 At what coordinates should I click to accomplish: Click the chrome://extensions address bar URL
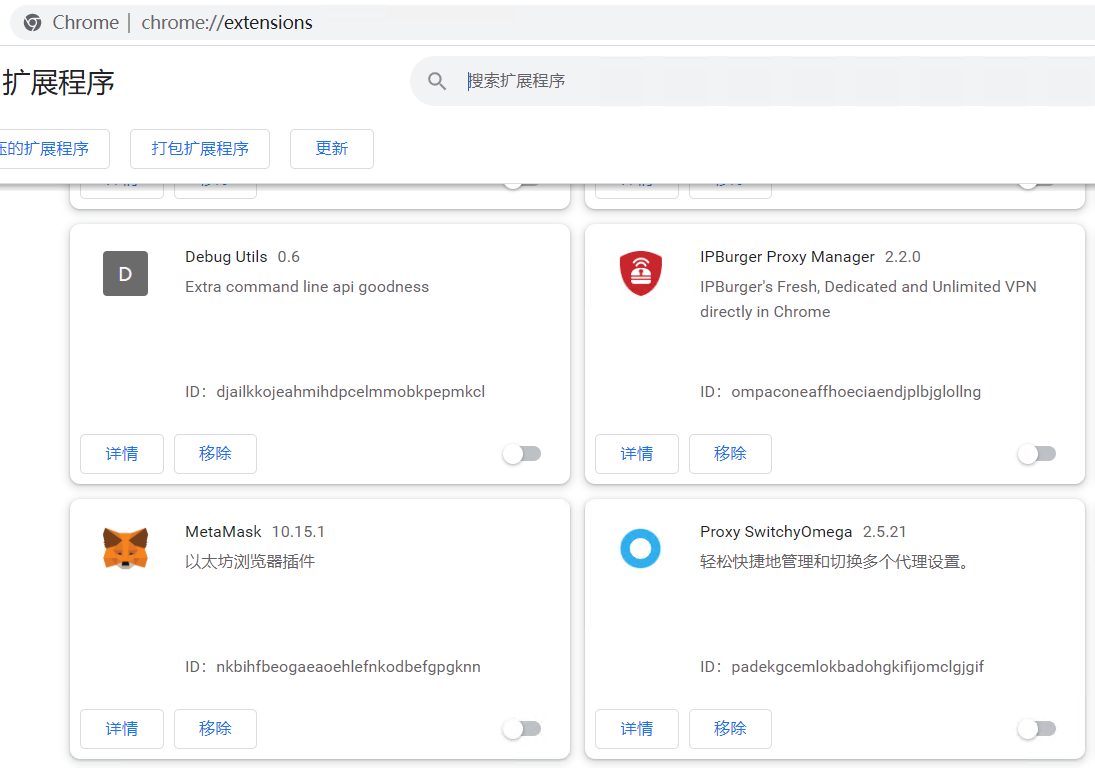227,23
